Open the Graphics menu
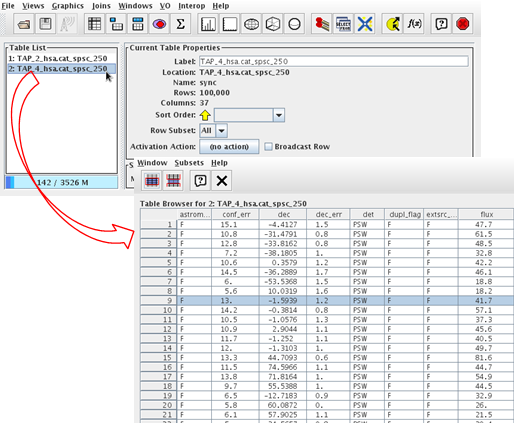The width and height of the screenshot is (518, 426). (68, 6)
